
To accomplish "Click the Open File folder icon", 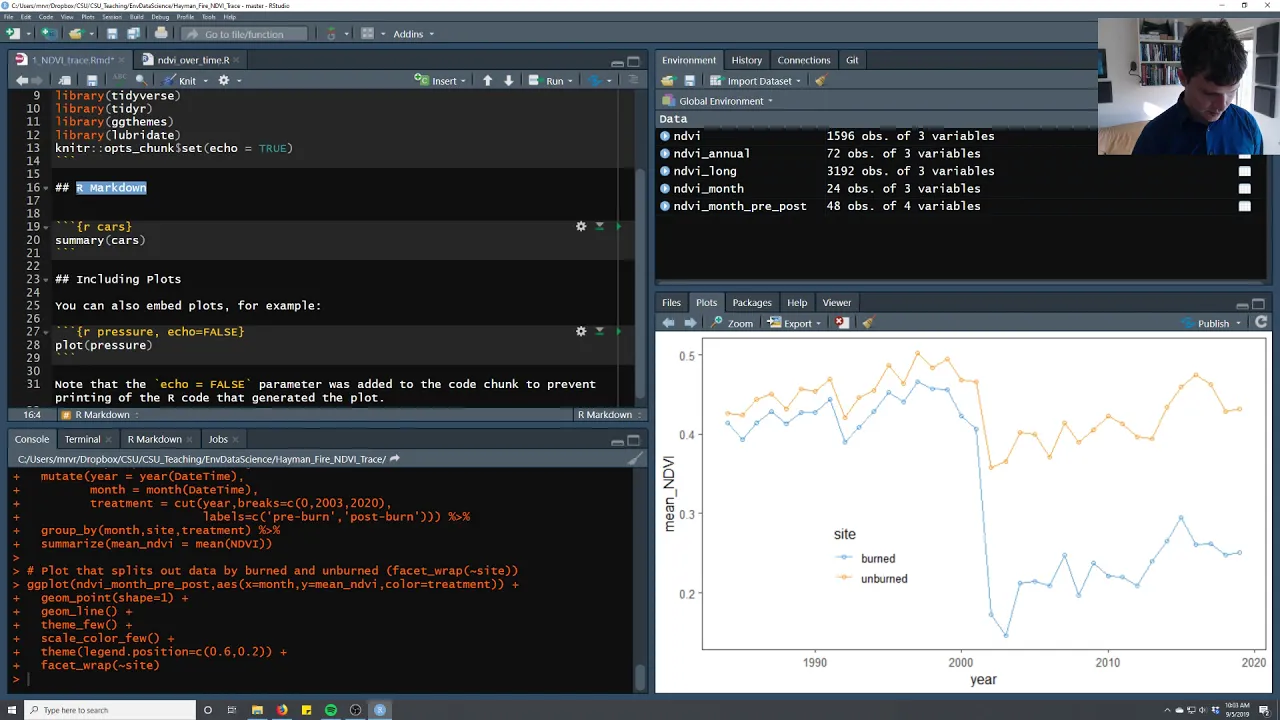I will [x=75, y=34].
